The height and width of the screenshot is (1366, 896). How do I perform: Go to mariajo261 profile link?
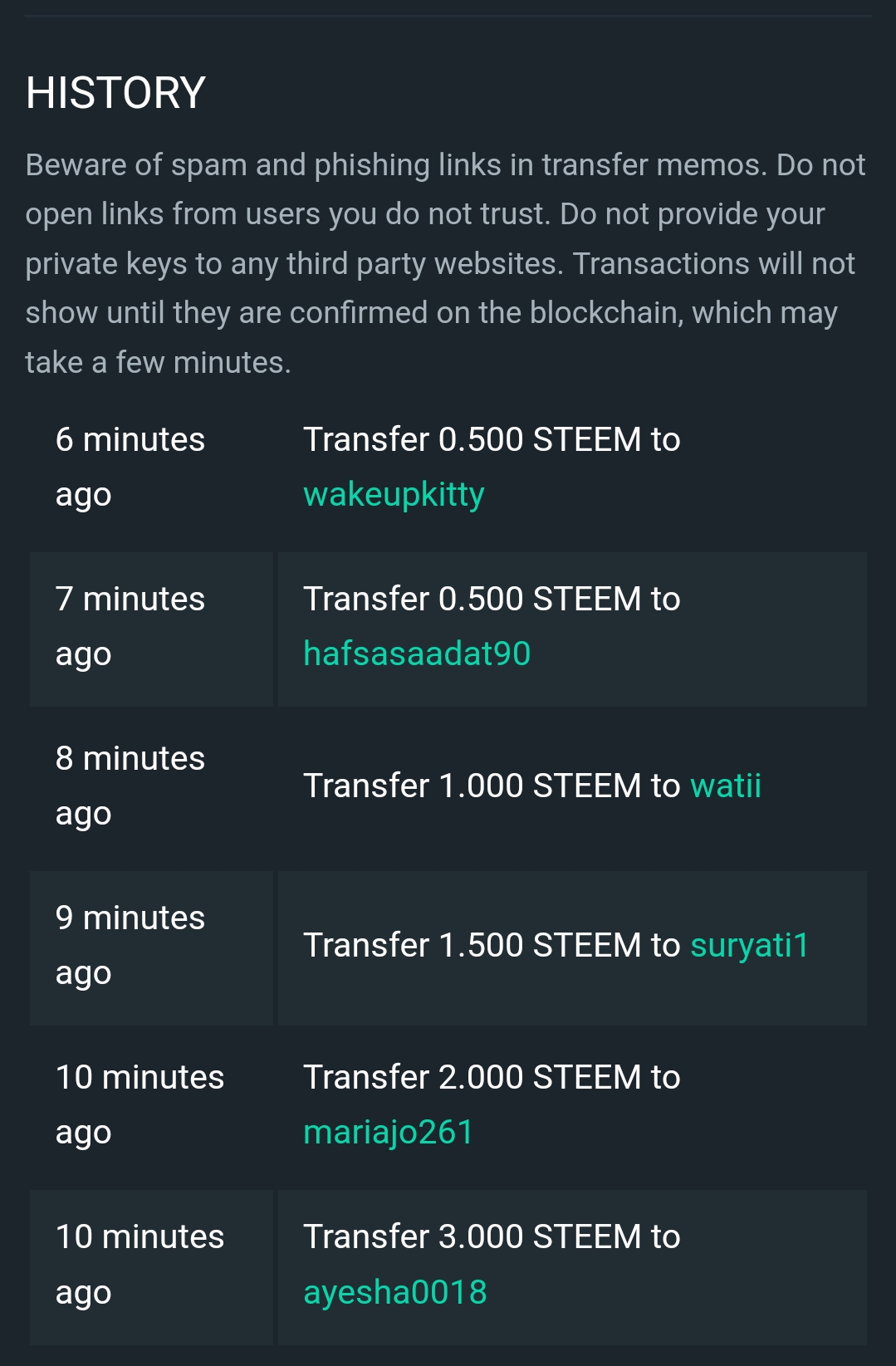388,1133
